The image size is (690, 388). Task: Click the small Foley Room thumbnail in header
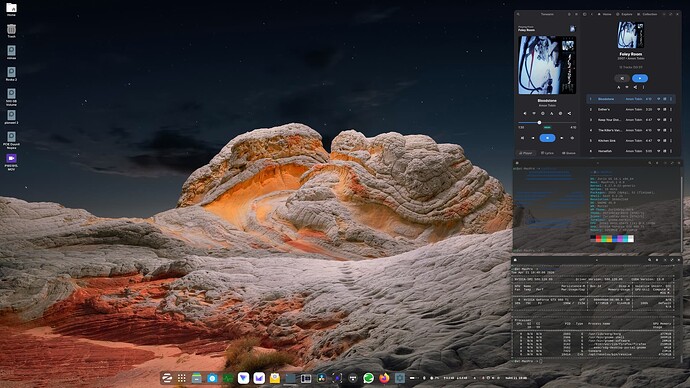point(573,29)
